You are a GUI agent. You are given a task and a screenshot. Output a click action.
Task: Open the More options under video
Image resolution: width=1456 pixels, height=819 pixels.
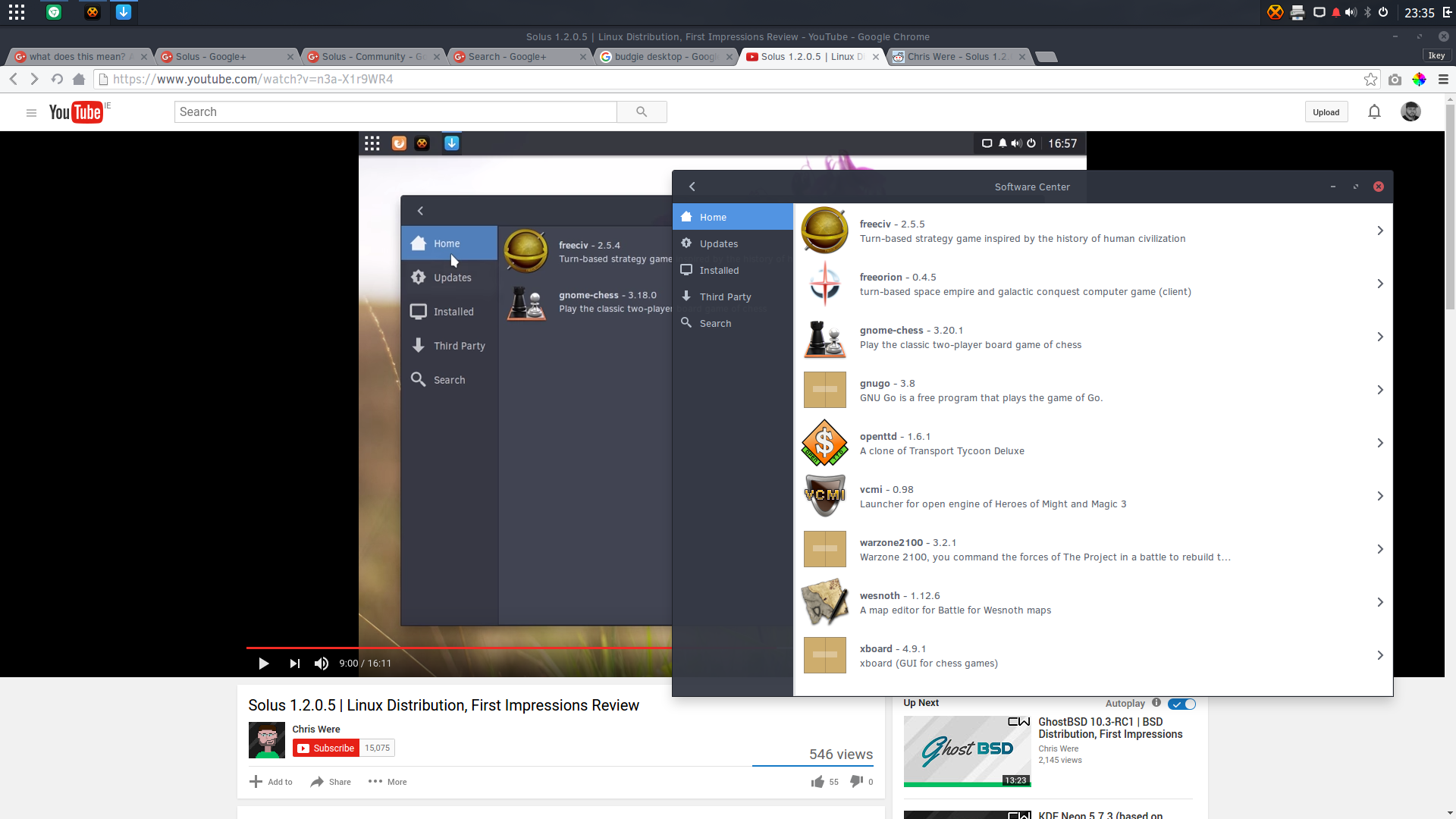[x=388, y=782]
